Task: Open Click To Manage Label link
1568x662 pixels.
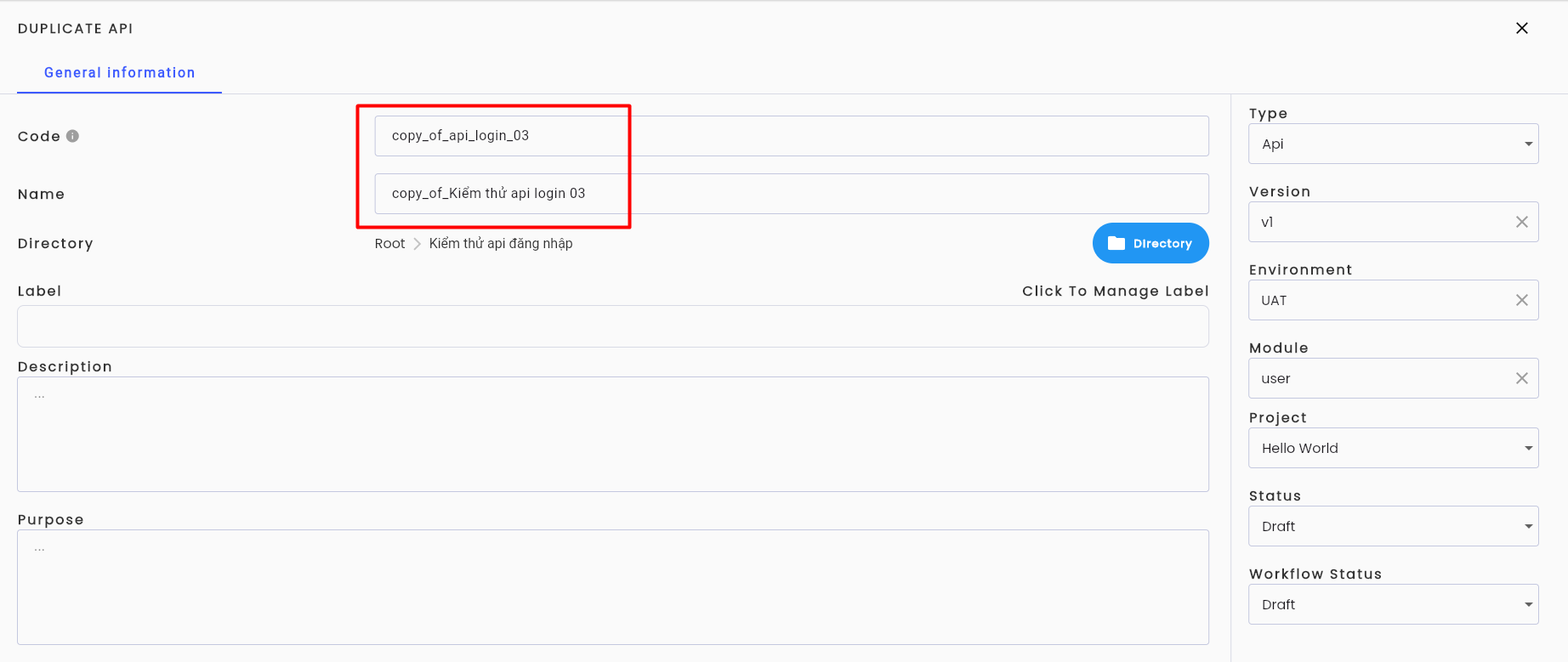Action: click(1116, 291)
